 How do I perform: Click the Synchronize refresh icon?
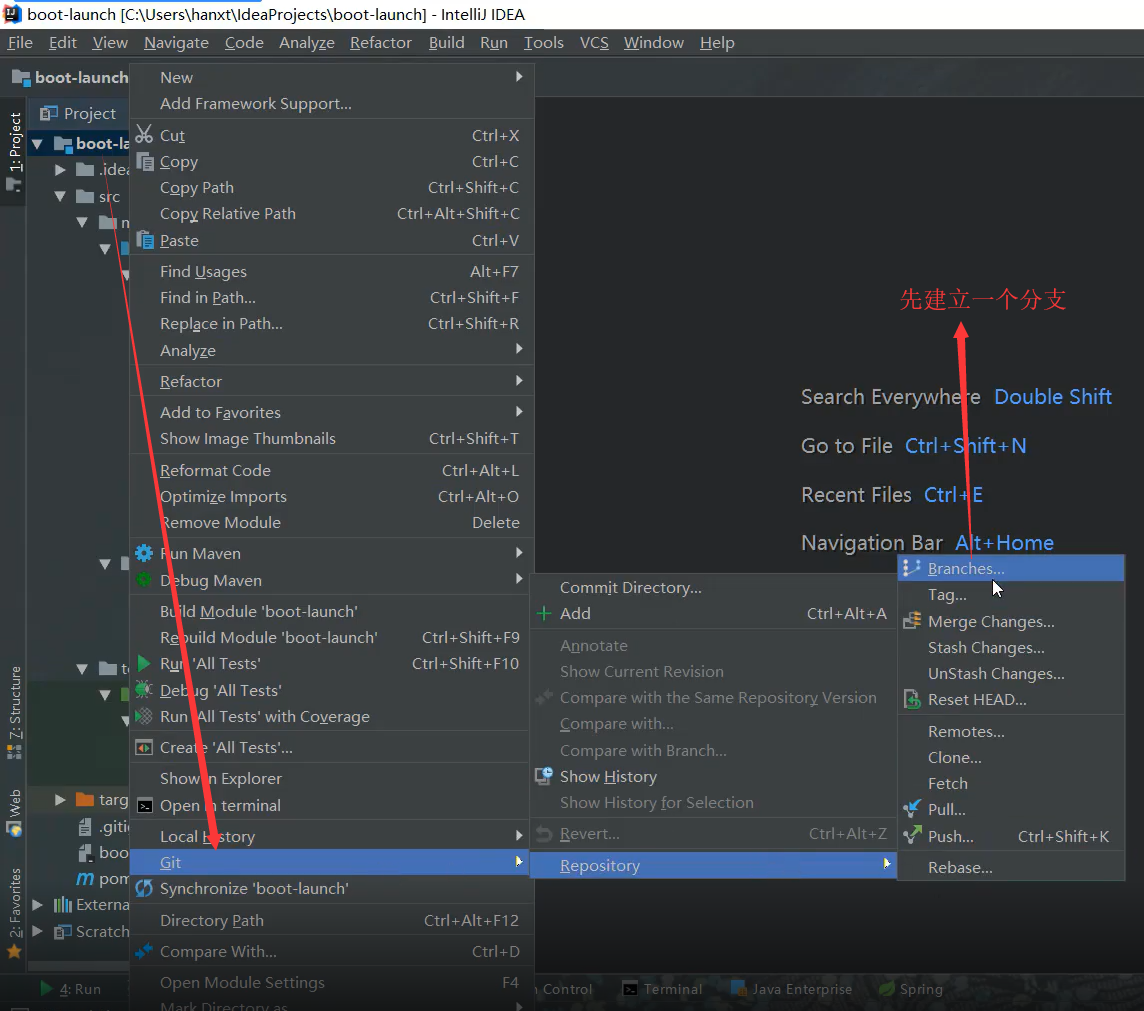coord(144,888)
